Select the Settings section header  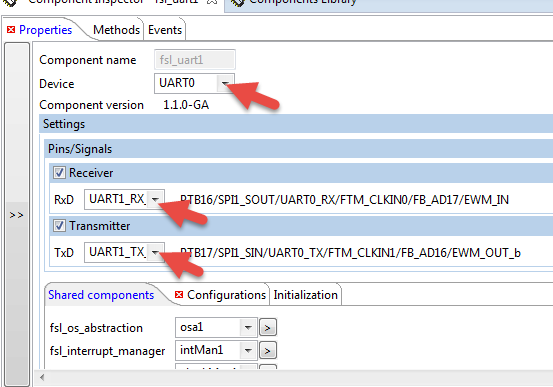(x=296, y=124)
